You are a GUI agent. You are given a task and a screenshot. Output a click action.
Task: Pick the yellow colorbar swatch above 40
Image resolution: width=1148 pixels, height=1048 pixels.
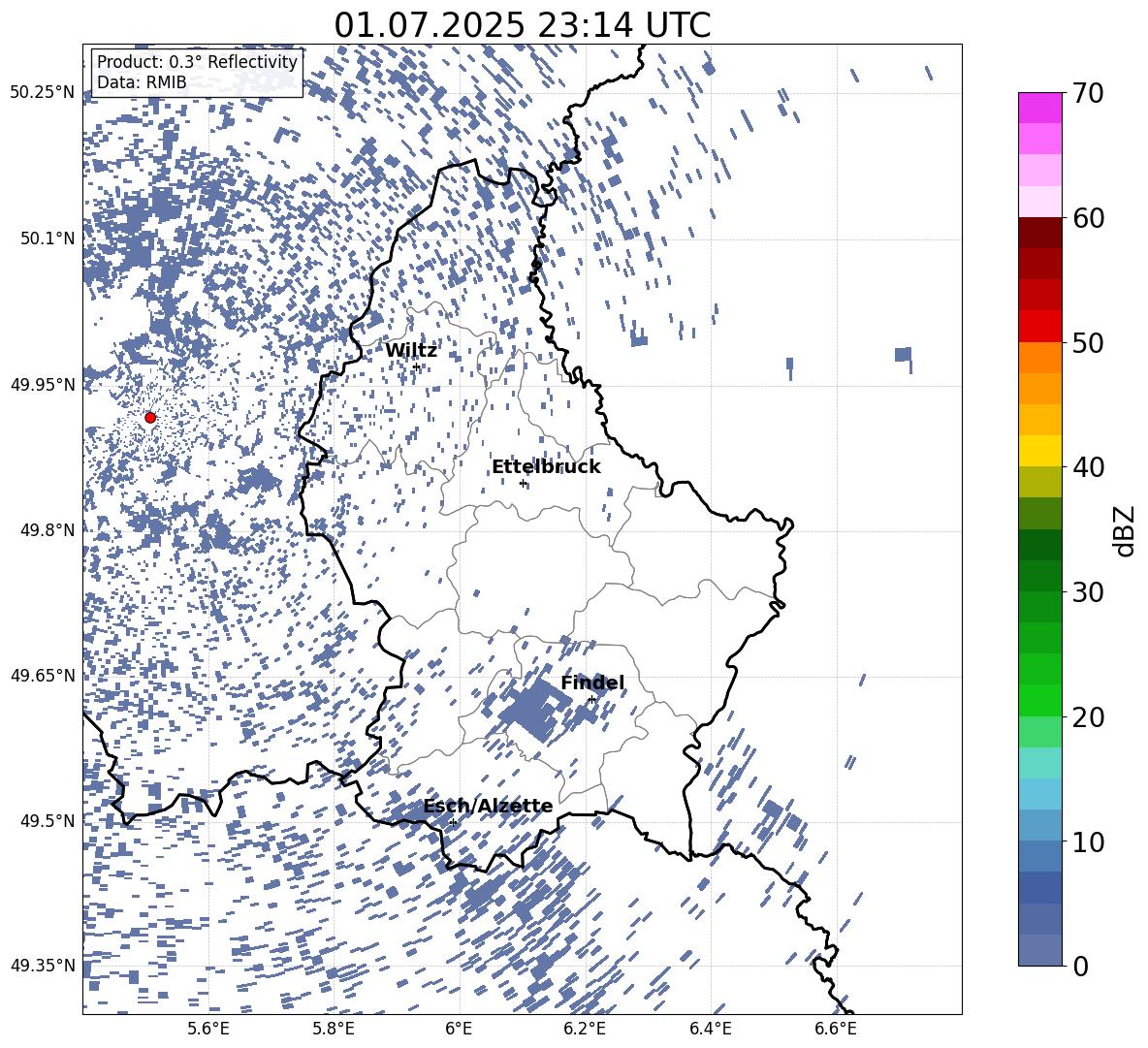(x=1039, y=451)
